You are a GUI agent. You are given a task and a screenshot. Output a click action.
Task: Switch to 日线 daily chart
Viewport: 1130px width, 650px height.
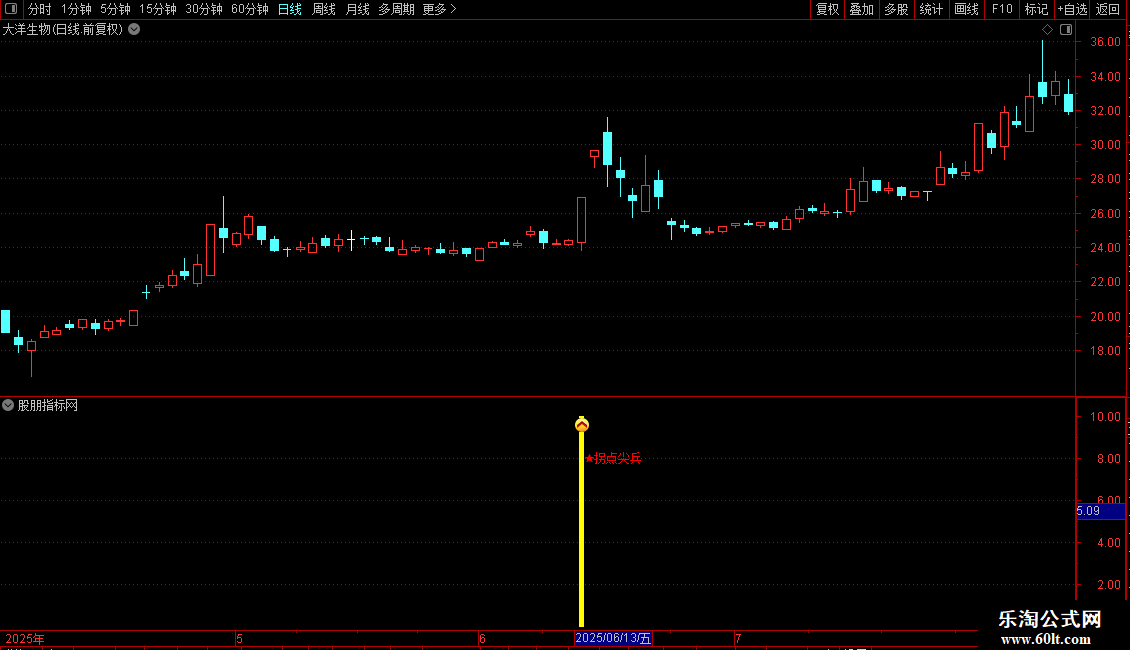[x=290, y=9]
